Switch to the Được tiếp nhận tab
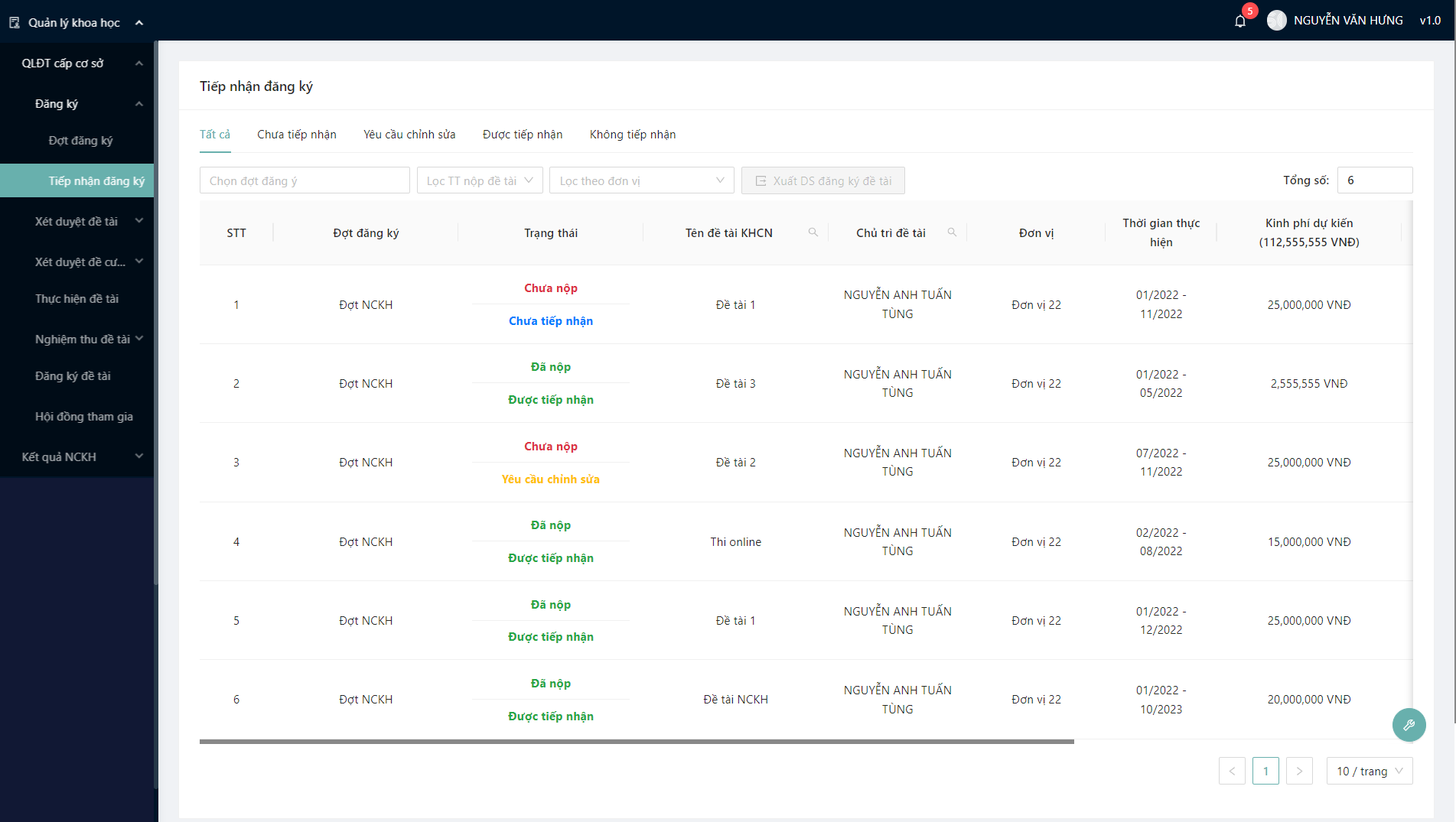 (x=523, y=135)
